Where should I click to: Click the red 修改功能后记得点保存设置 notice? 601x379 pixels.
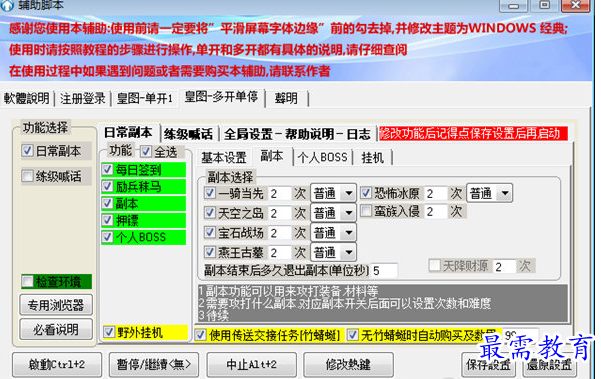[473, 133]
